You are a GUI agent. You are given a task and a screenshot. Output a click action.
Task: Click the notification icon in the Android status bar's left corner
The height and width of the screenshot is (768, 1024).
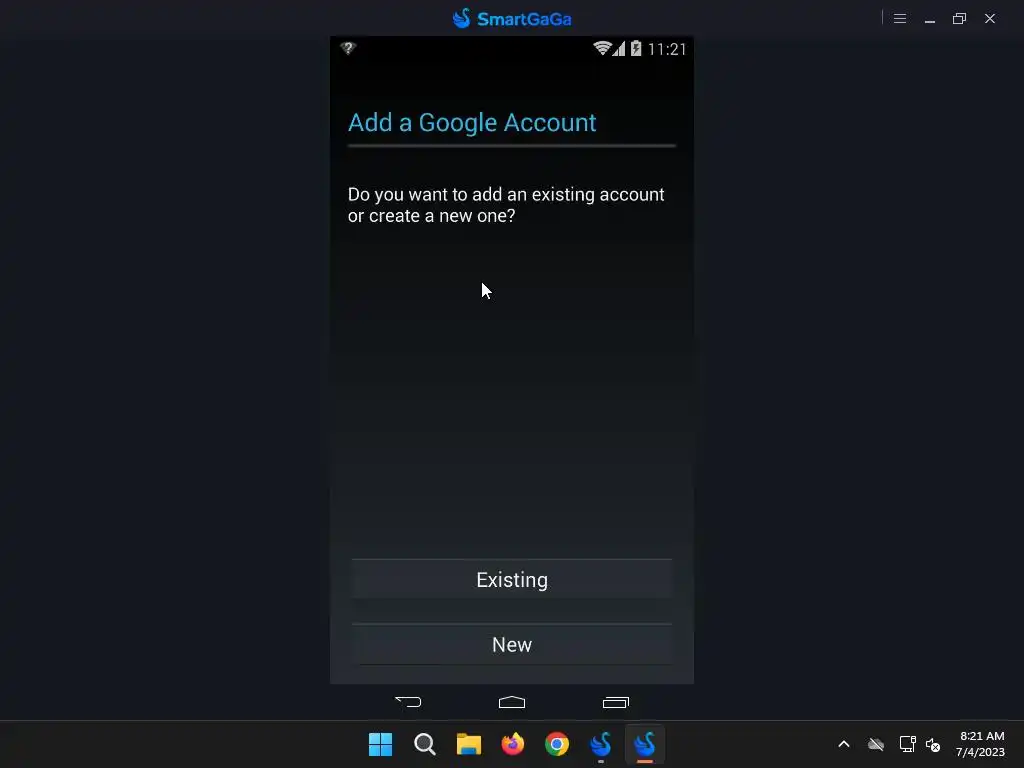point(348,48)
